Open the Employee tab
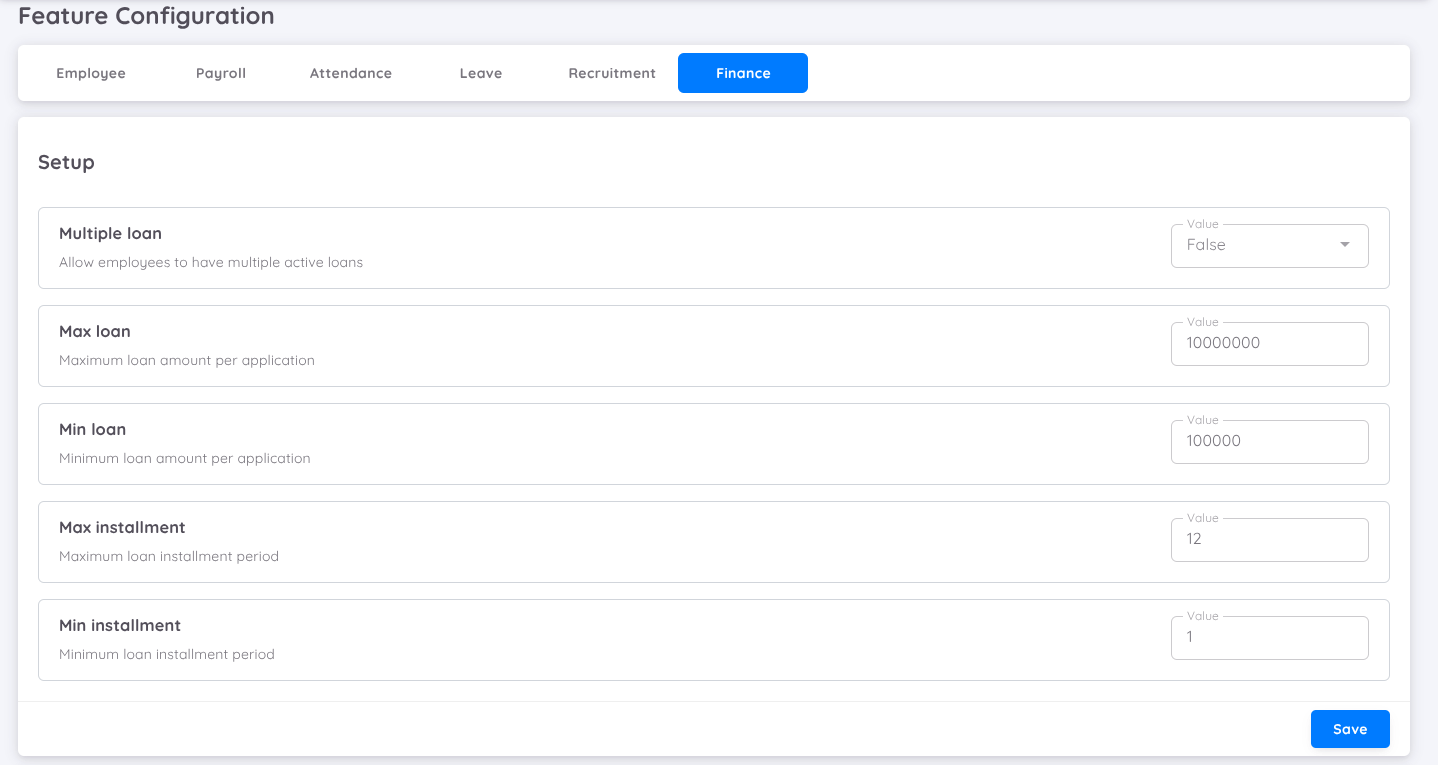 tap(91, 73)
